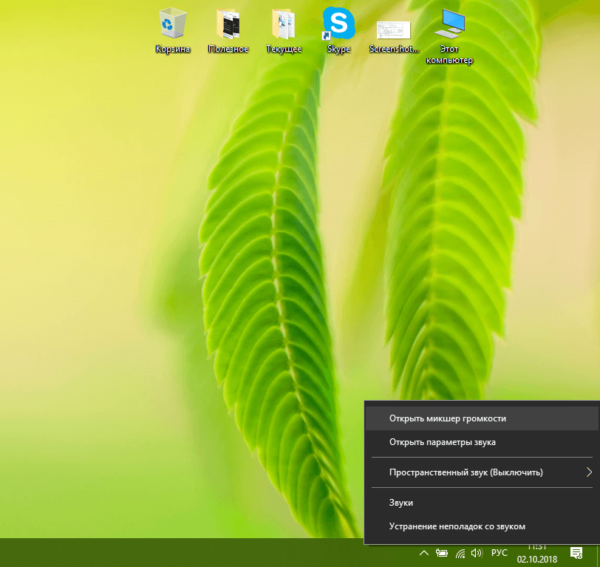Select the Skype shortcut icon
This screenshot has width=600, height=567.
pyautogui.click(x=338, y=24)
